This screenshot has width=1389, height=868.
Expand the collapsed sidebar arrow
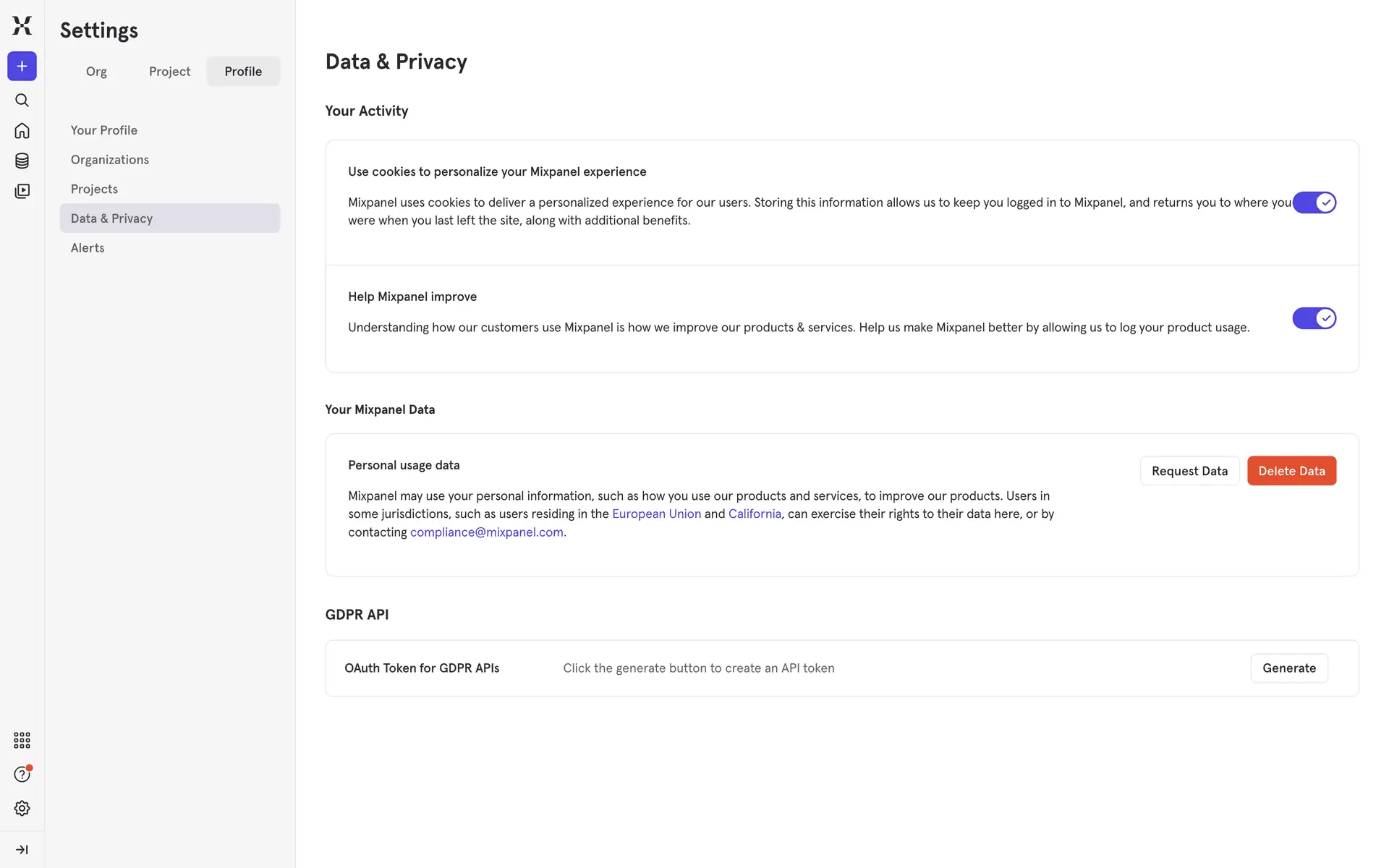[x=22, y=849]
